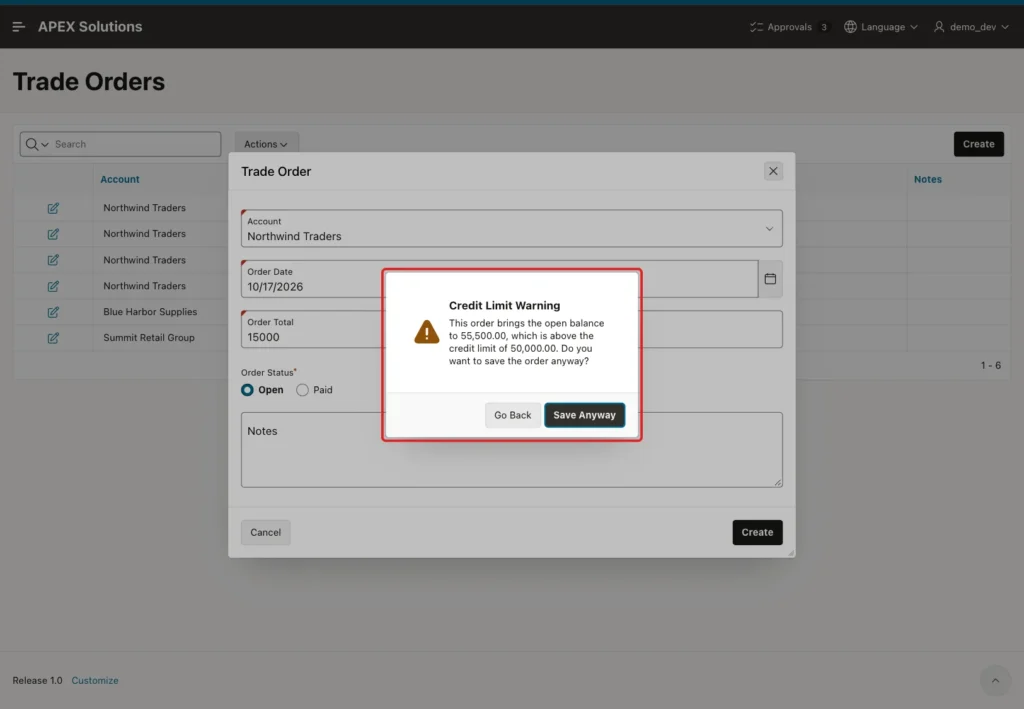Expand the Account select list

point(769,228)
